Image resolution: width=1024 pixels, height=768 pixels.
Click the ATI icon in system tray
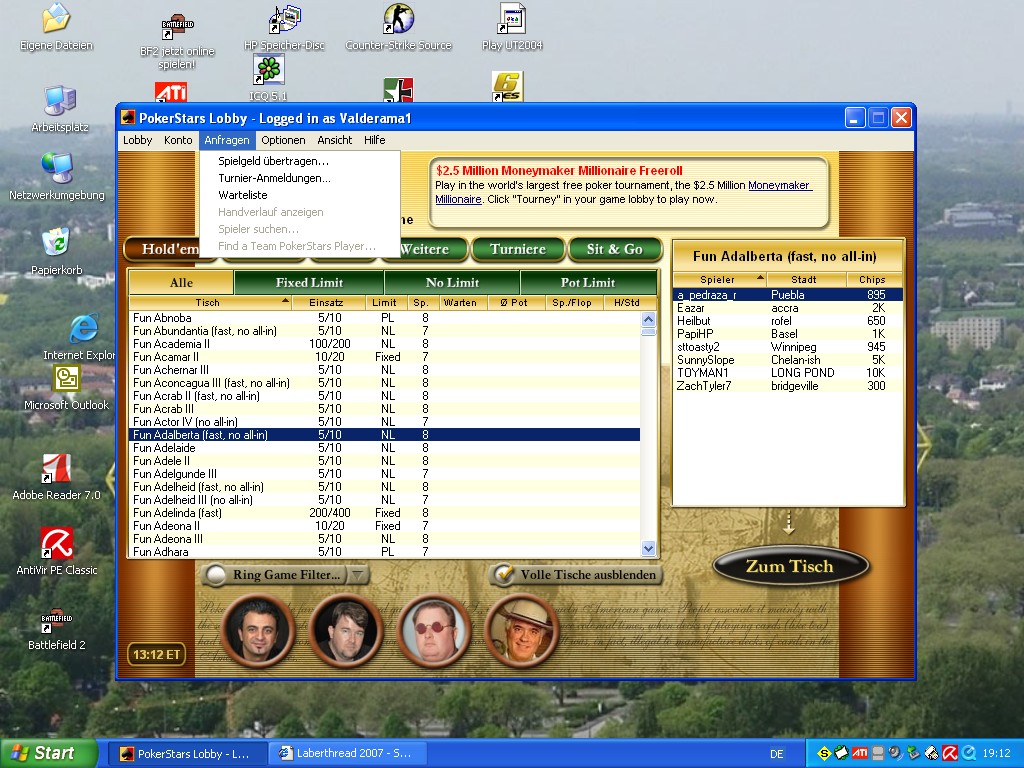pos(858,753)
